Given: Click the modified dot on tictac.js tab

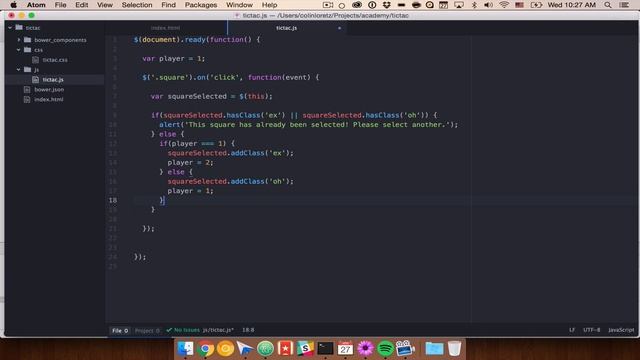Looking at the screenshot, I should coord(339,28).
